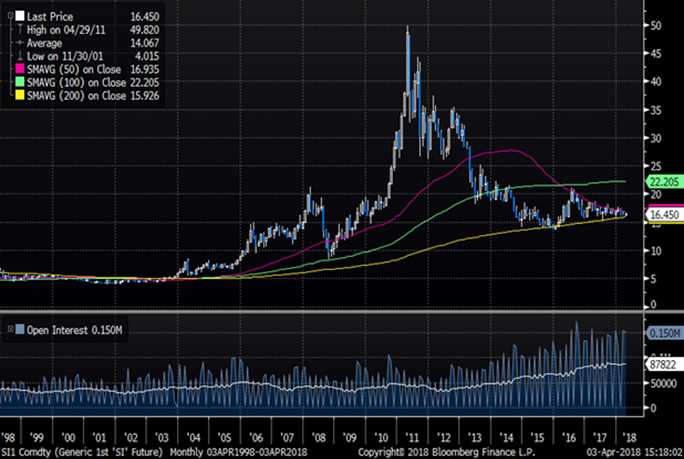Select the 87822 average axis tag
The height and width of the screenshot is (459, 684).
coord(656,366)
